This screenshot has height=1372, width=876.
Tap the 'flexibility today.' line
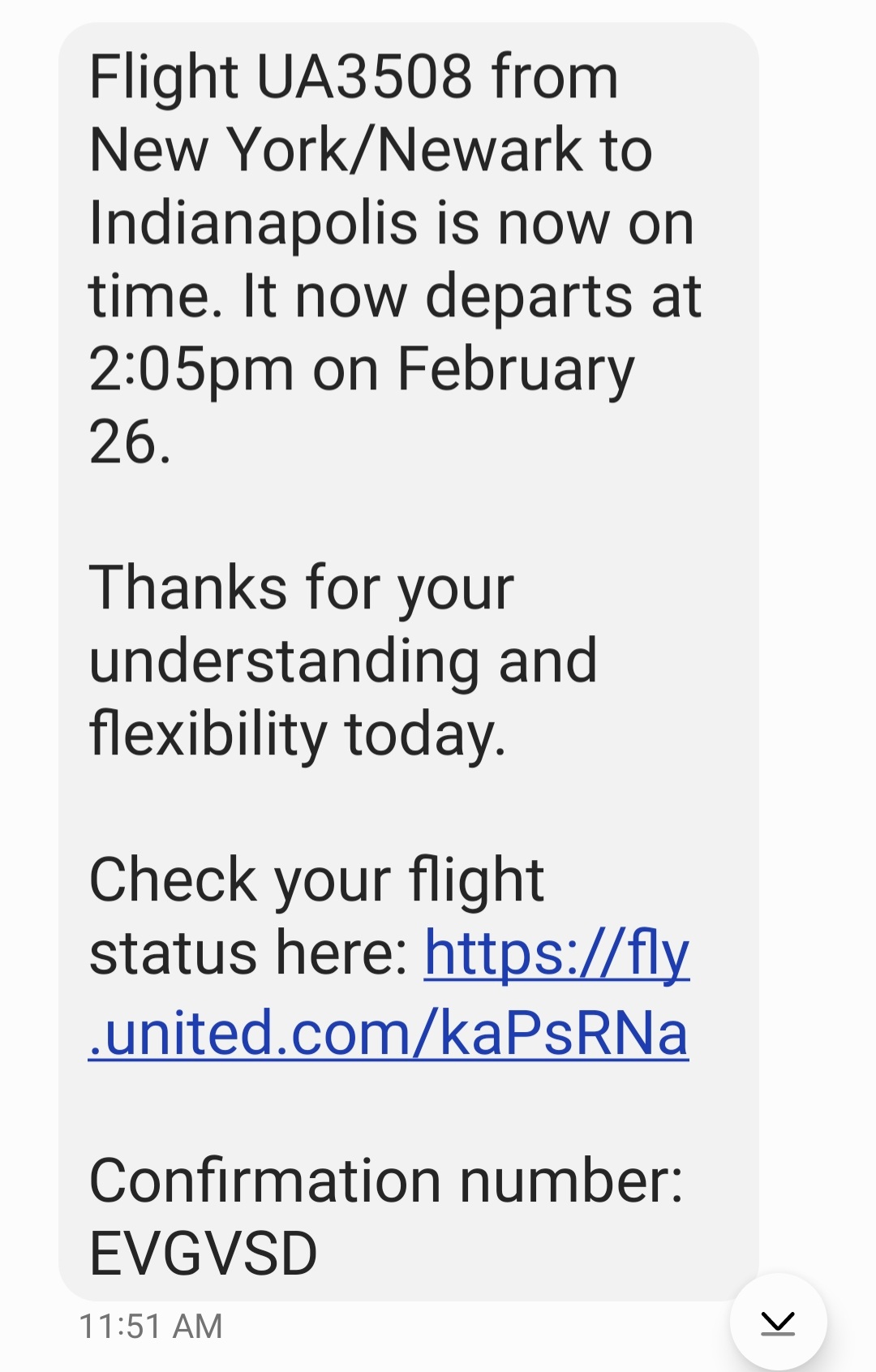coord(297,734)
